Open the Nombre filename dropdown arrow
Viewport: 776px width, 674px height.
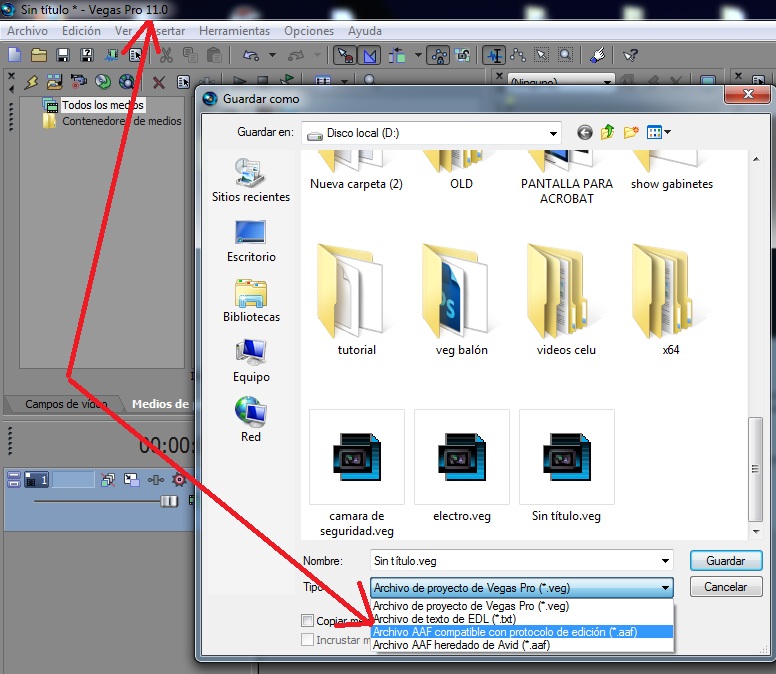665,561
